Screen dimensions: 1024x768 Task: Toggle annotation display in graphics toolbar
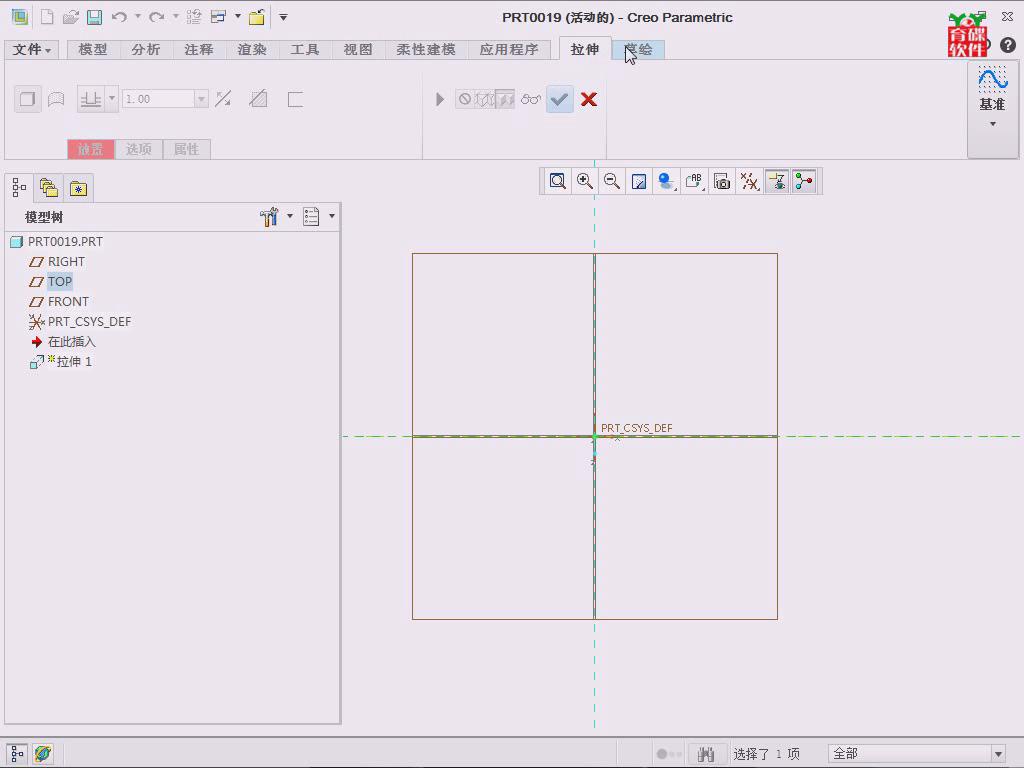tap(776, 181)
